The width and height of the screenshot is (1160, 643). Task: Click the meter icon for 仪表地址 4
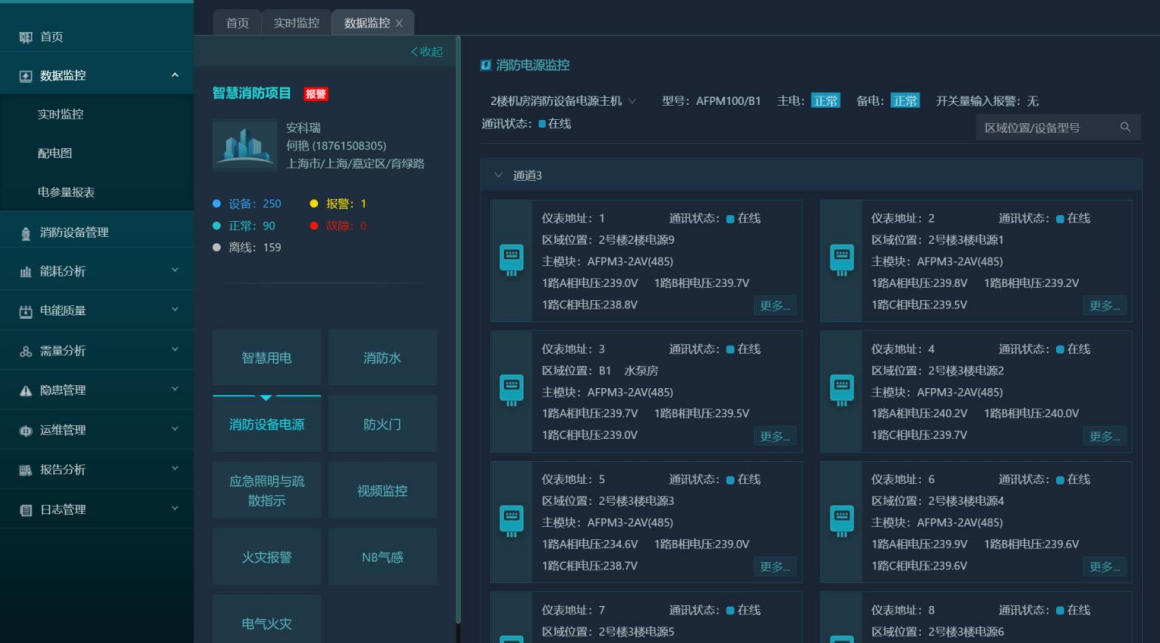point(841,390)
